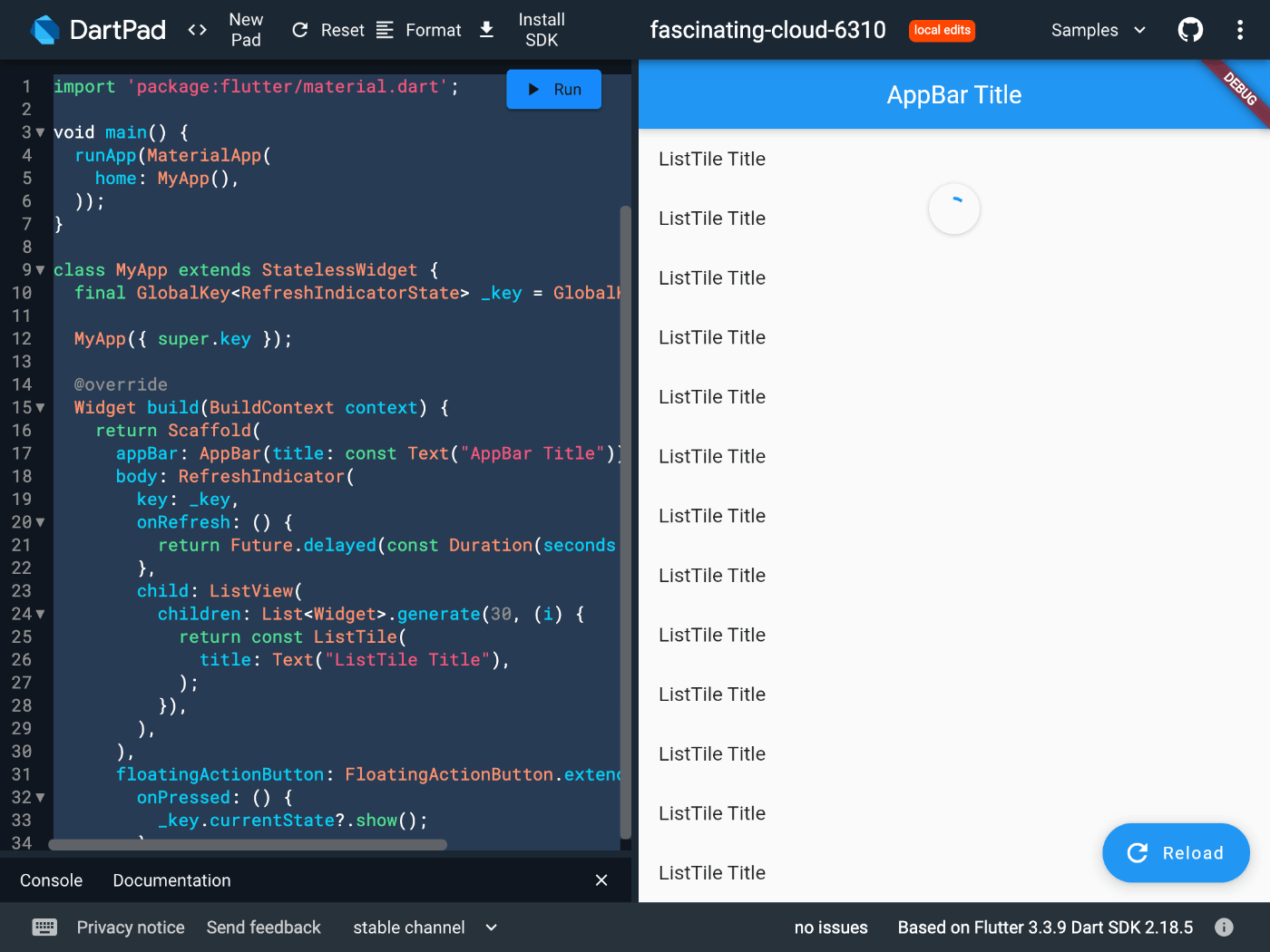Click the word StatelessWidget in the editor
Viewport: 1270px width, 952px height.
pos(339,270)
